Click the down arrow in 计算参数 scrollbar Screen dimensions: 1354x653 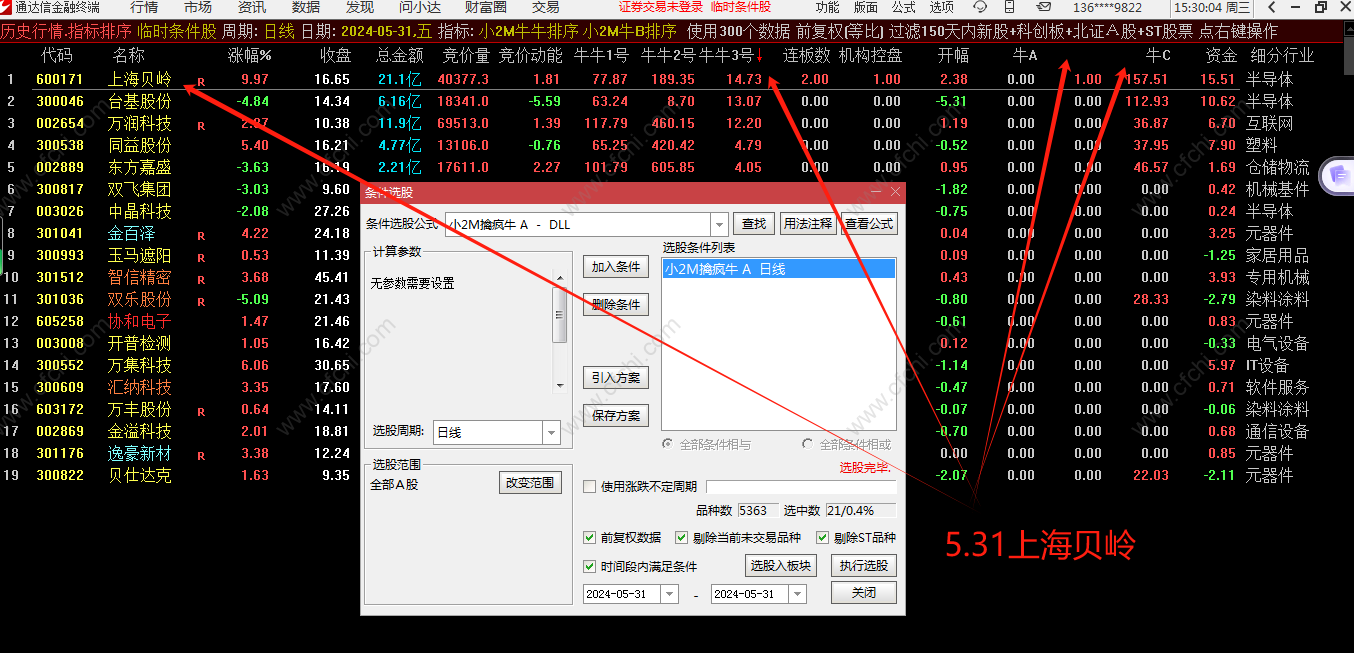click(560, 385)
